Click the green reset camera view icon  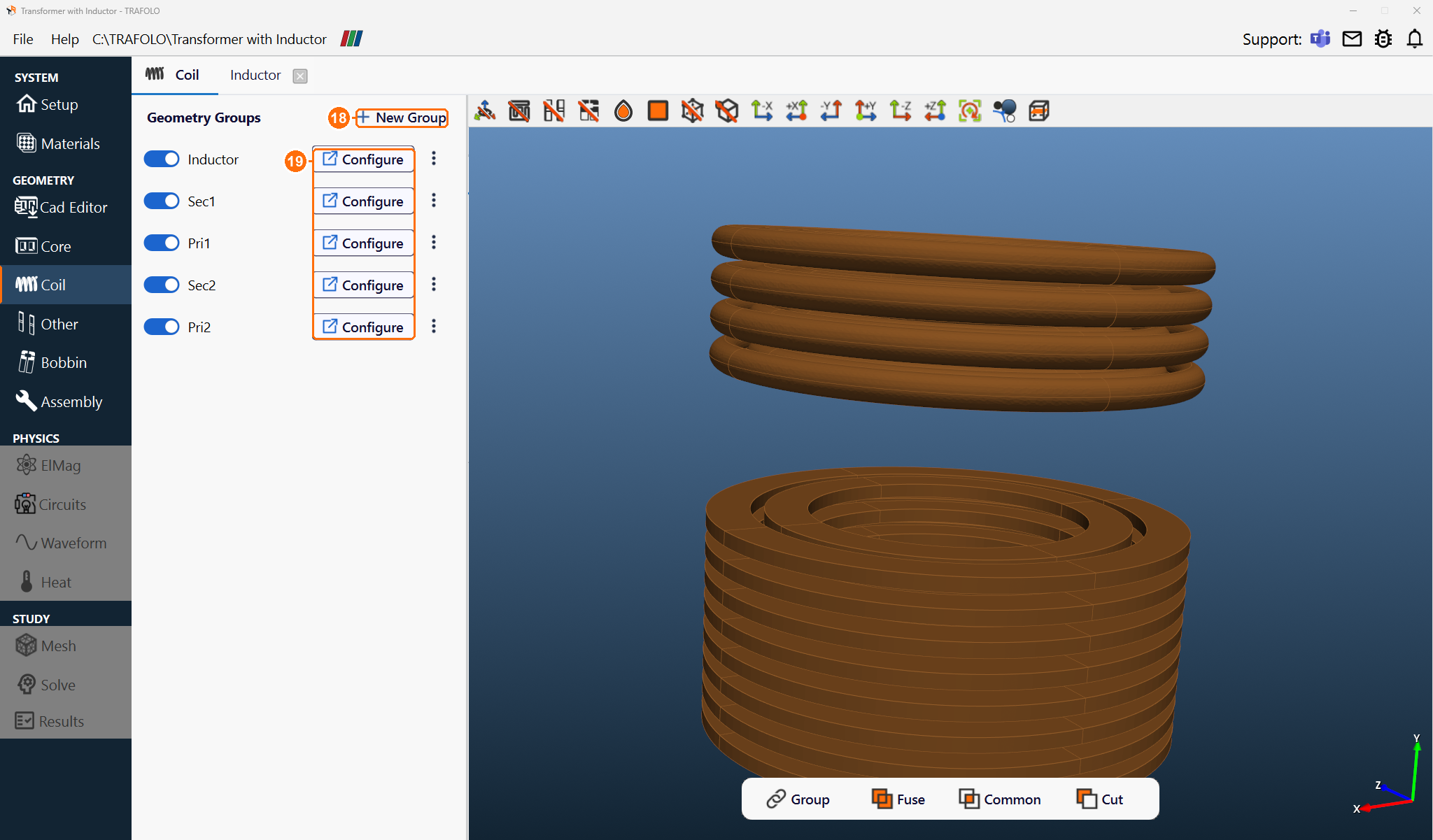tap(970, 111)
